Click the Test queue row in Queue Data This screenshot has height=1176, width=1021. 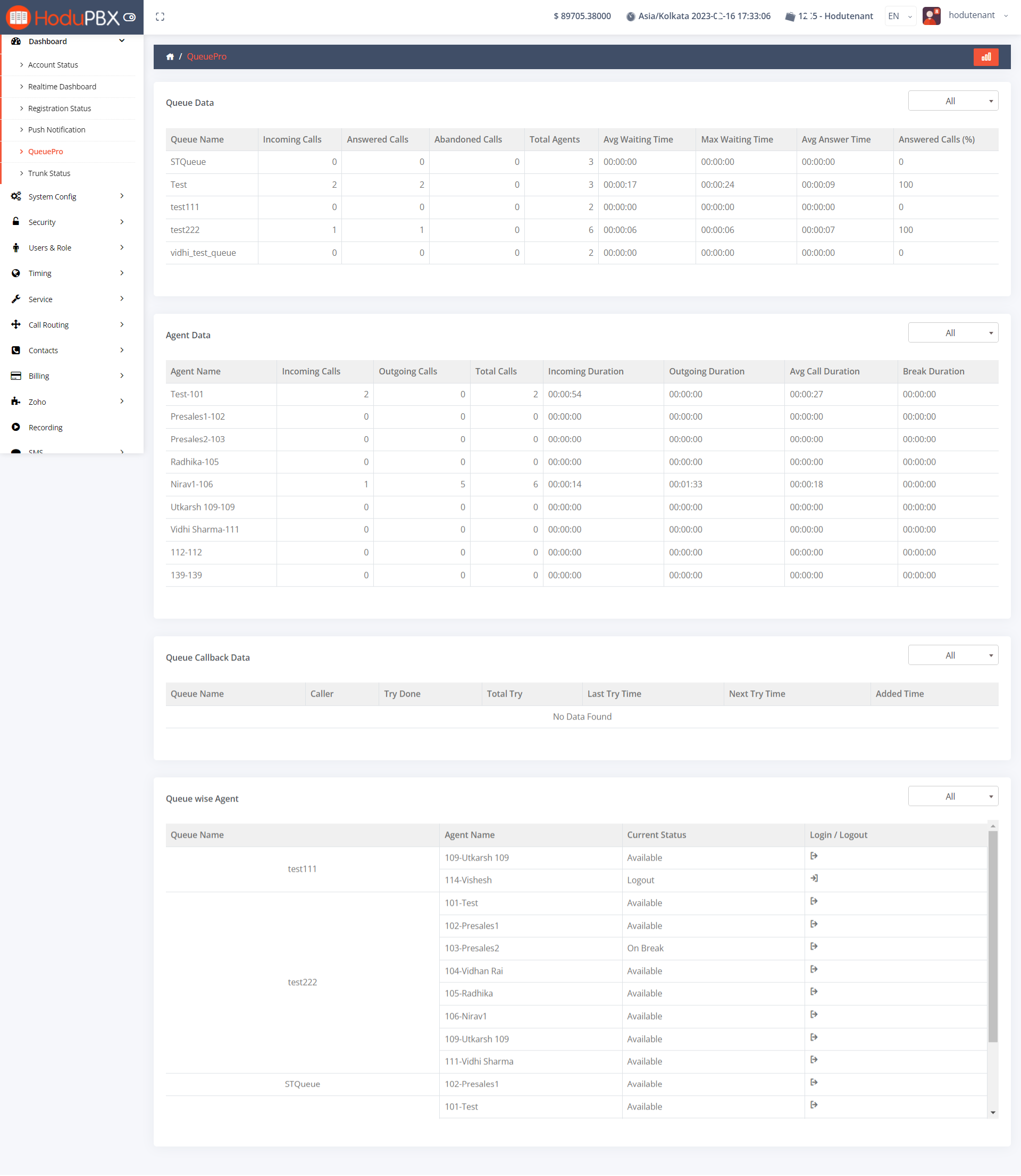pyautogui.click(x=178, y=184)
